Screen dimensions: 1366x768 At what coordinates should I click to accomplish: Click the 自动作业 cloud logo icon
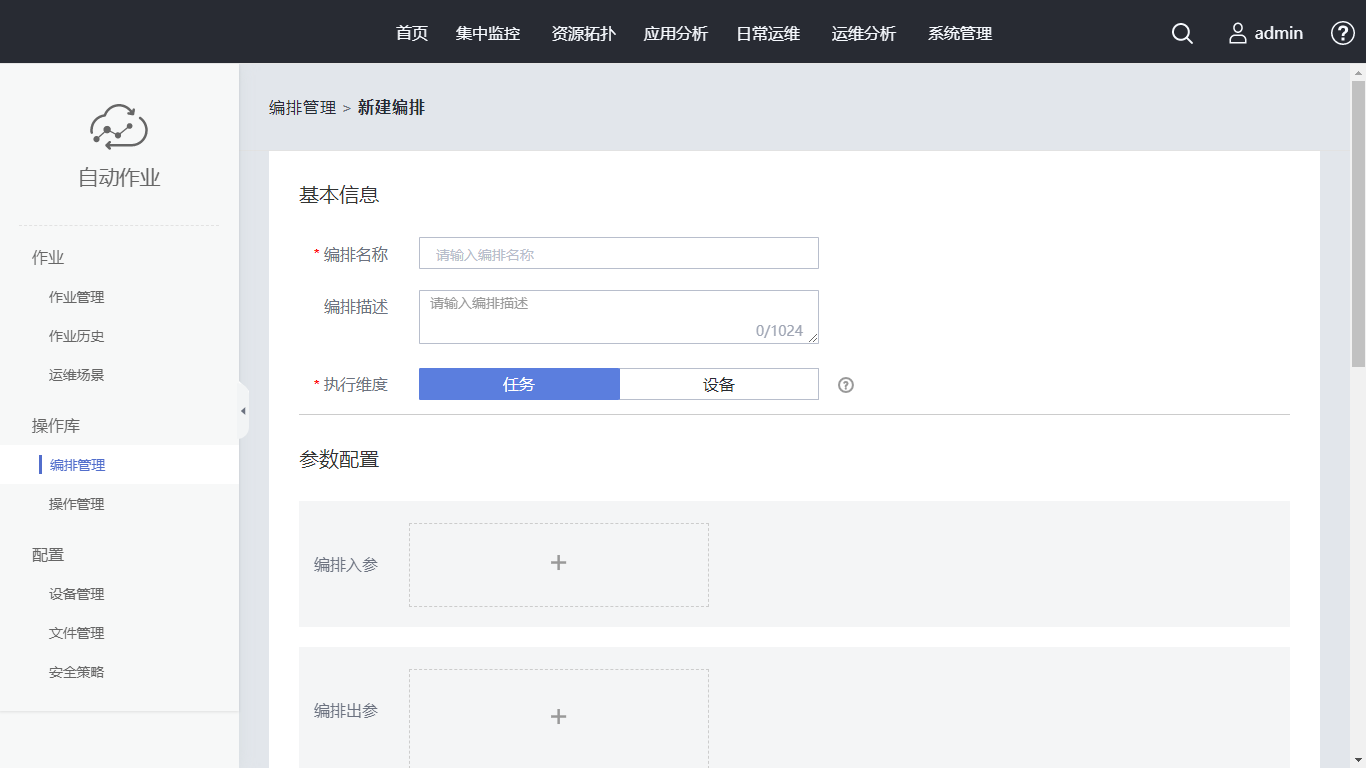[x=119, y=127]
